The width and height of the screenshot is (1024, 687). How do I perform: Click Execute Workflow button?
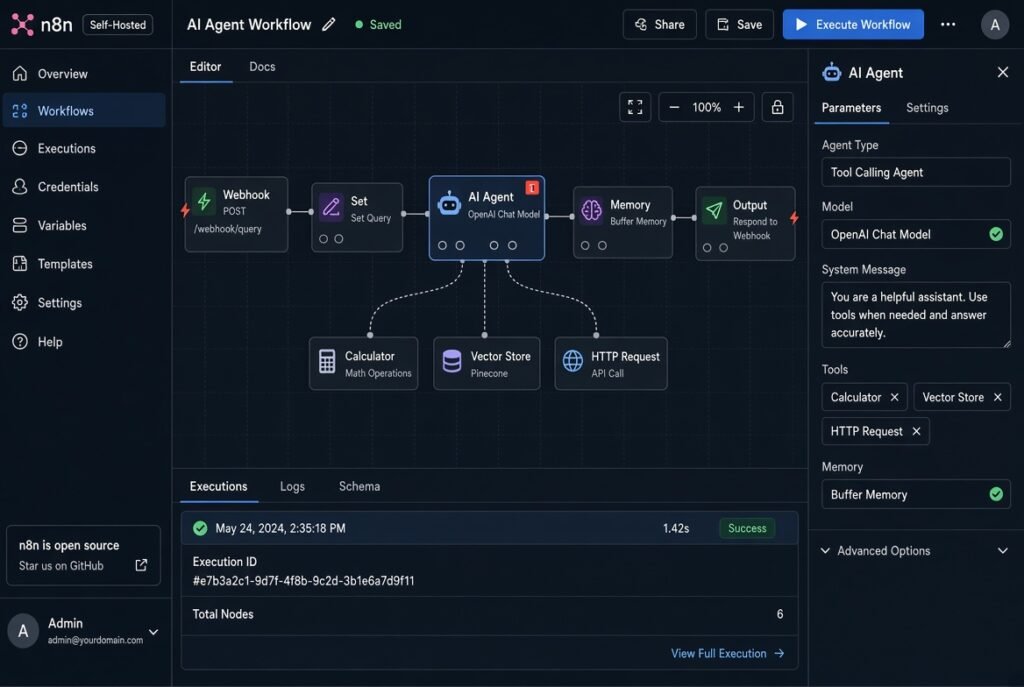pyautogui.click(x=853, y=25)
